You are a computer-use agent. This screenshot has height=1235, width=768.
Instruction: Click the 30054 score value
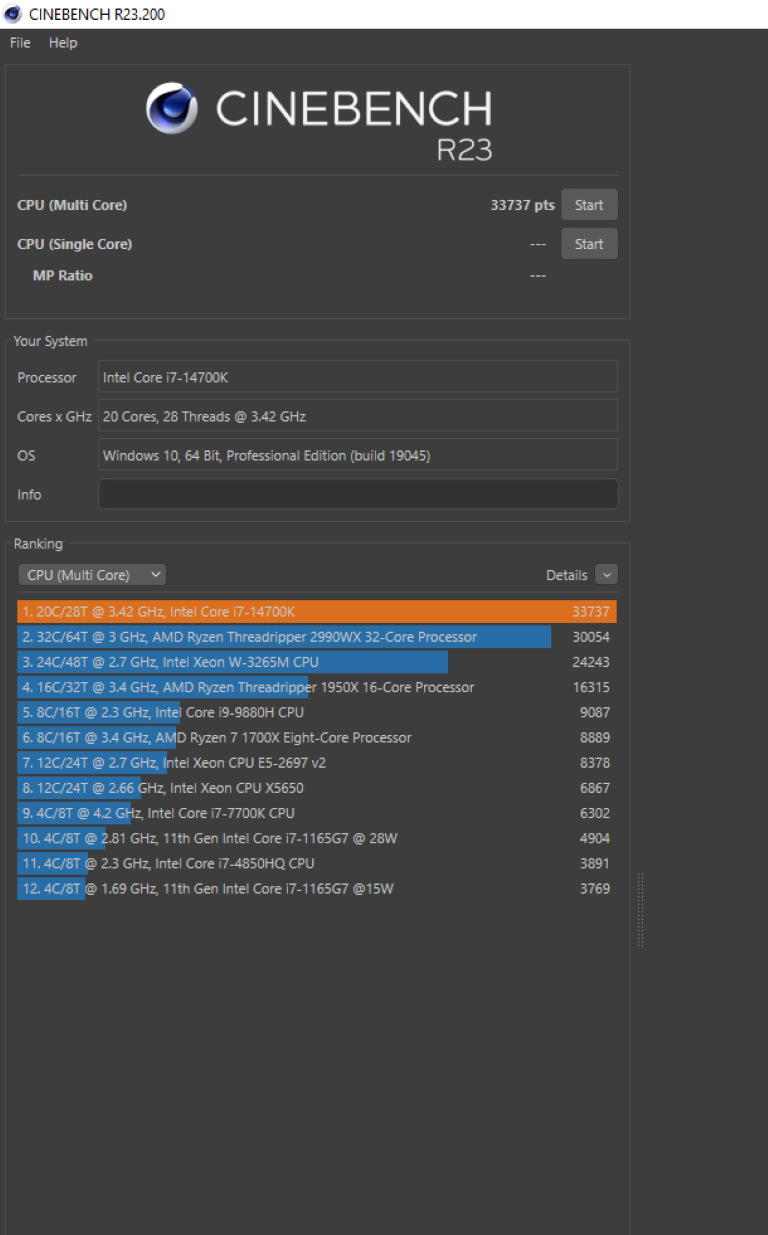590,637
